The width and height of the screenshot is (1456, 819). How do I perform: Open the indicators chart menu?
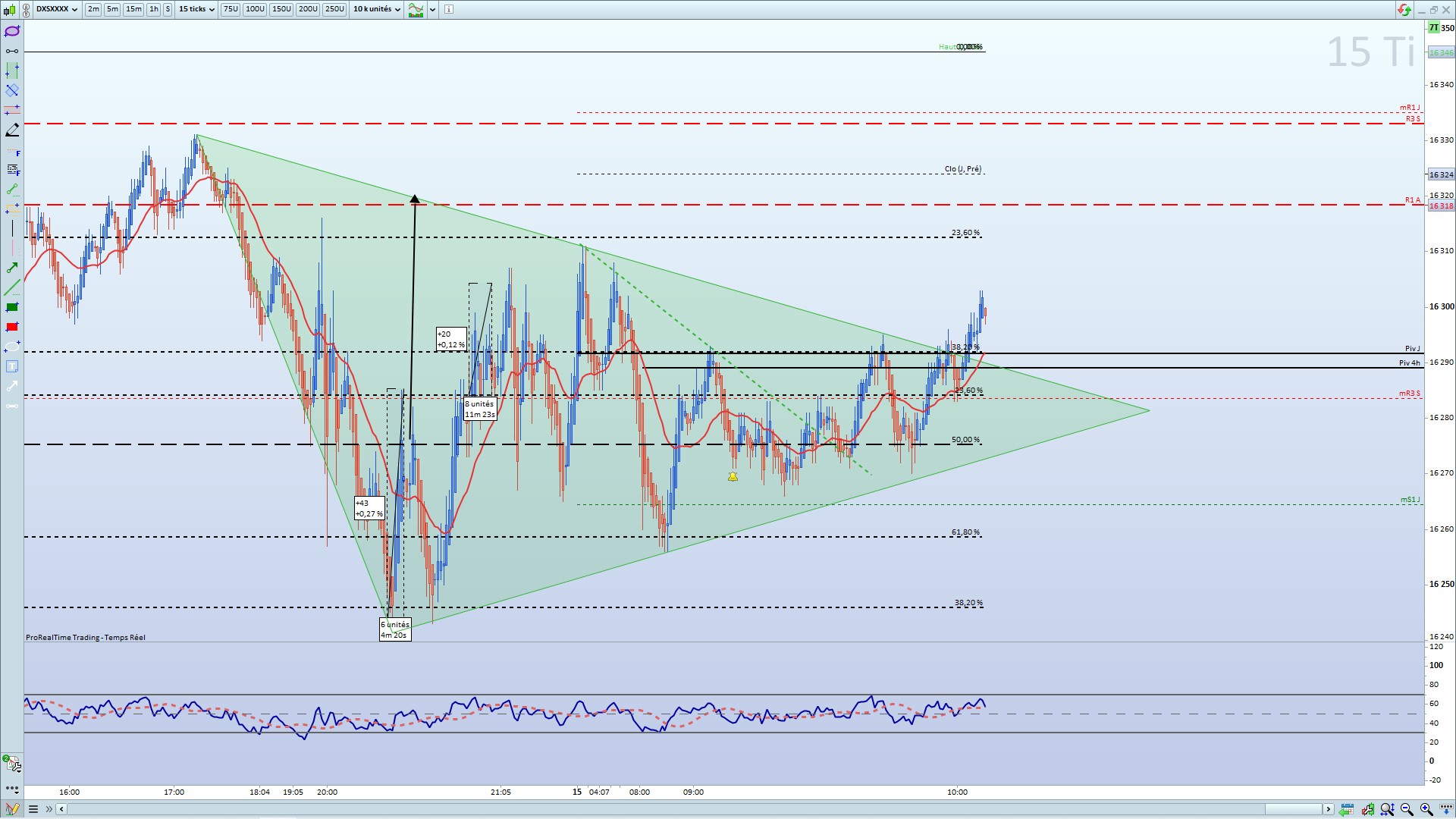tap(416, 9)
